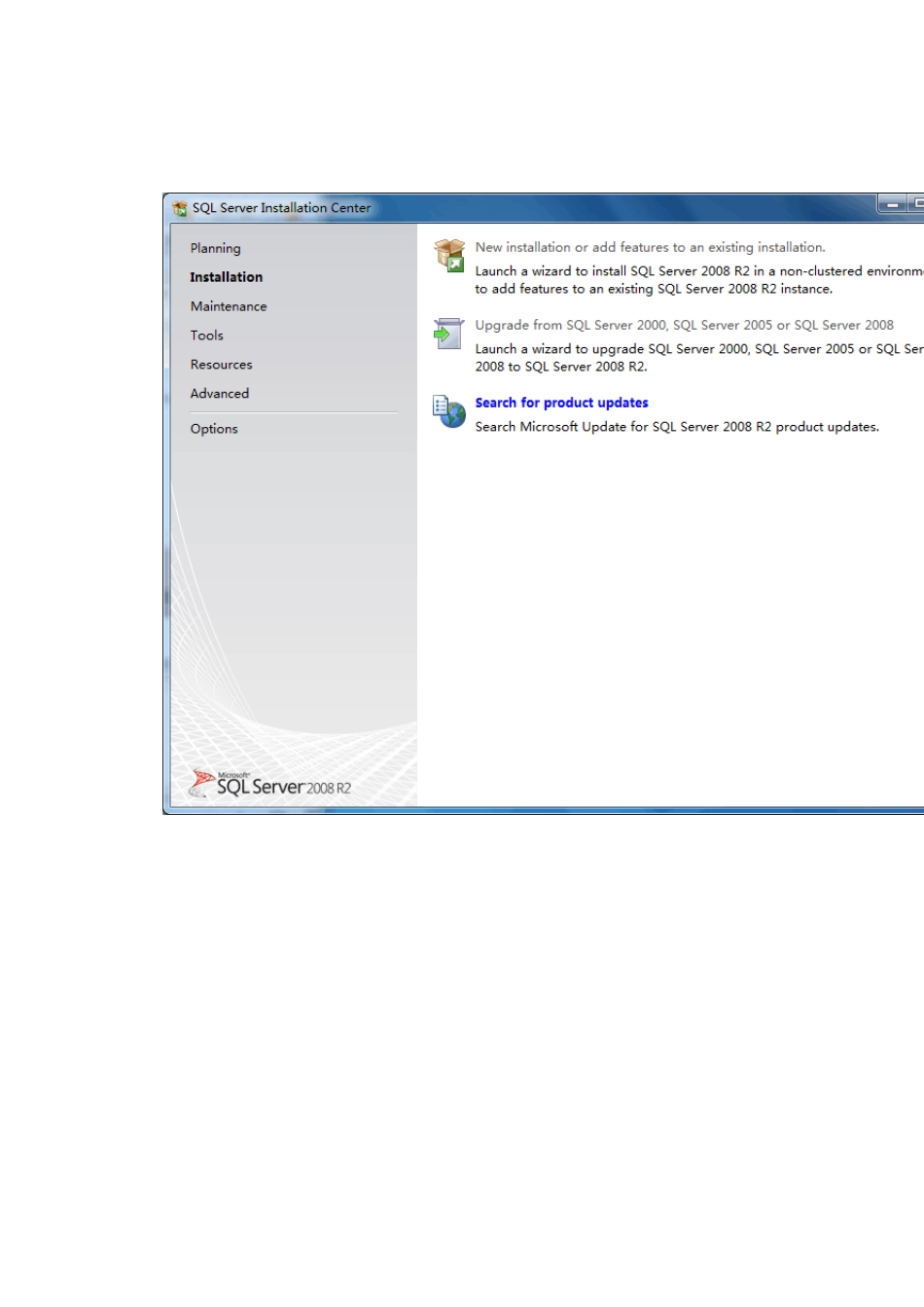Go to the Maintenance section
This screenshot has height=1307, width=924.
pyautogui.click(x=229, y=306)
